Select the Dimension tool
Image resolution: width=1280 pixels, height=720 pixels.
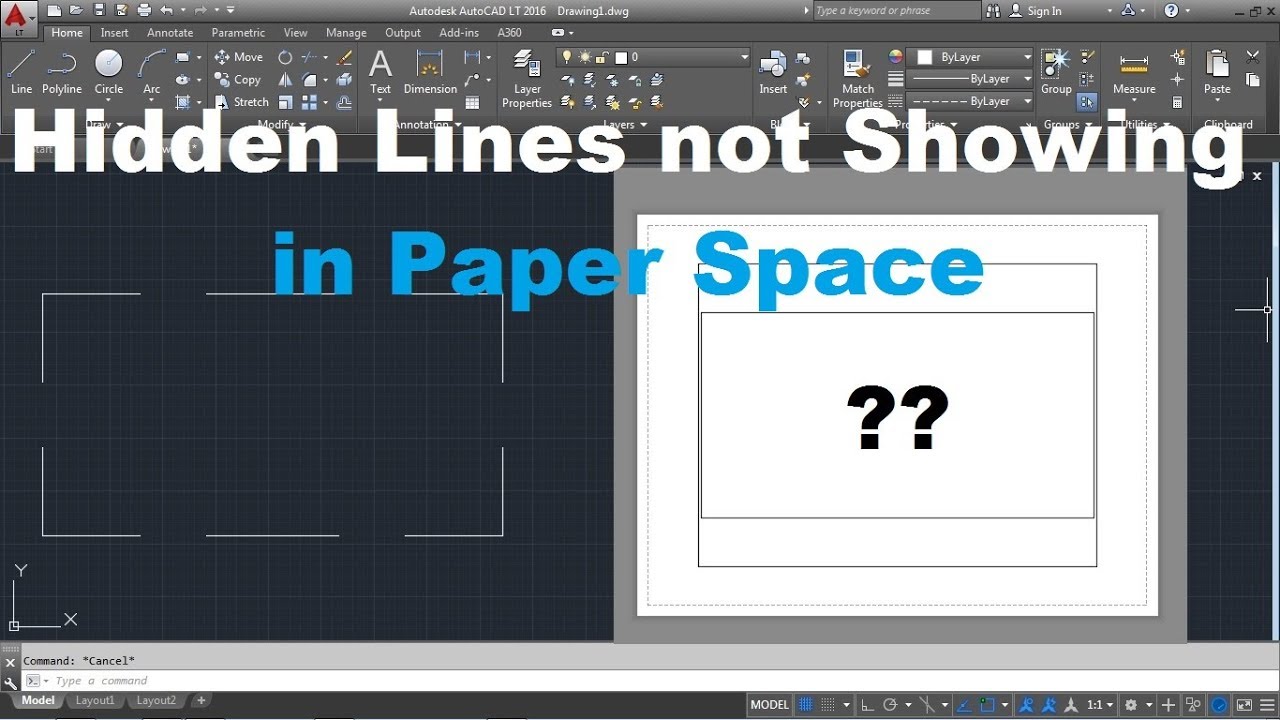[x=430, y=71]
